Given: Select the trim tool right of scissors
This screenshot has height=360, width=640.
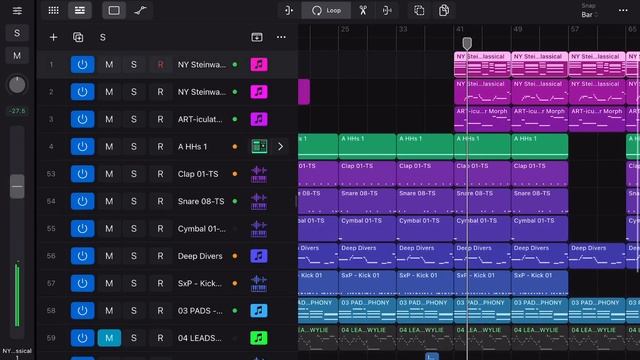Looking at the screenshot, I should (x=387, y=11).
